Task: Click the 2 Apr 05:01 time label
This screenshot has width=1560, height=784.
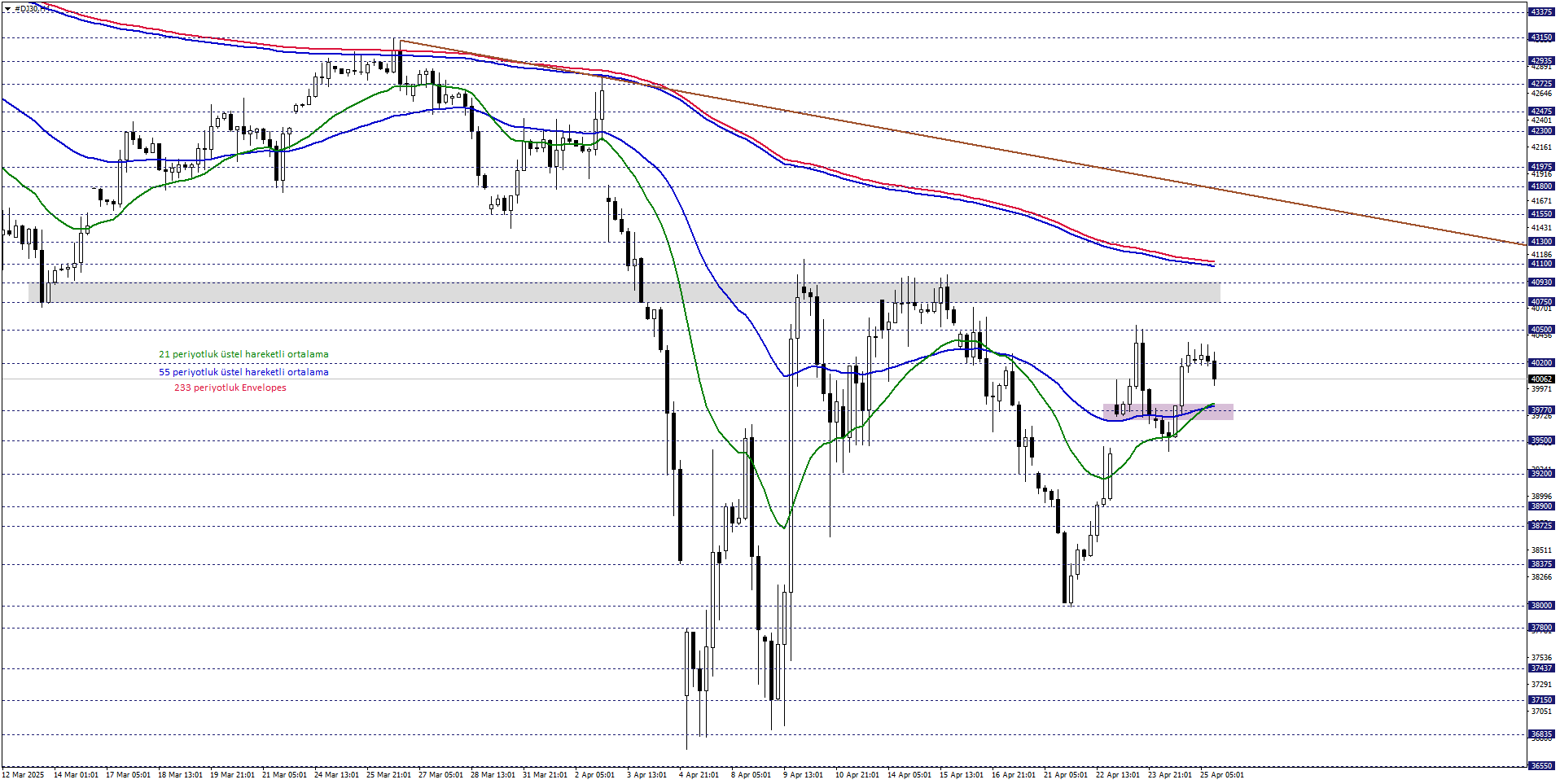Action: [x=594, y=775]
